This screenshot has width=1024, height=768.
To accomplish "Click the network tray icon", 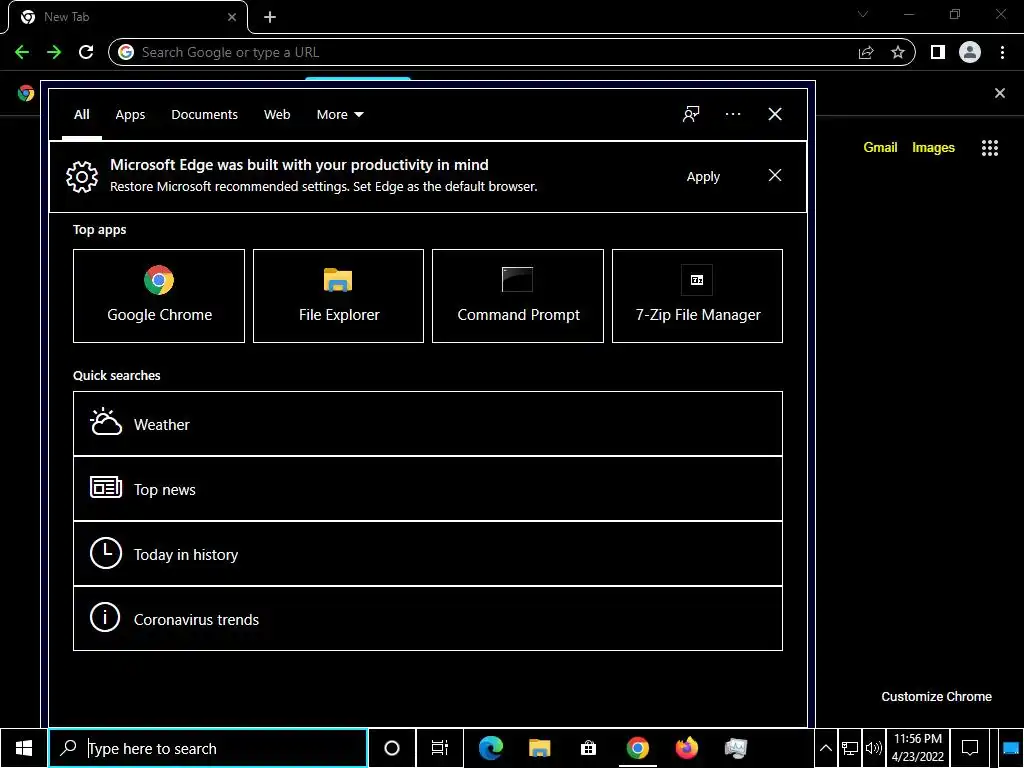I will tap(850, 748).
